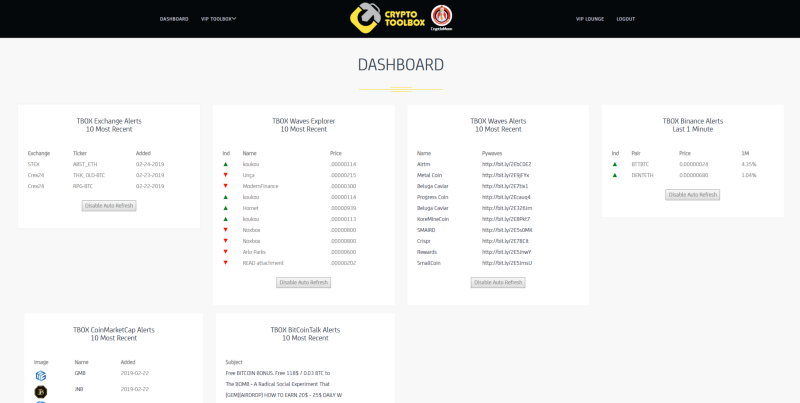
Task: Click the 02-24-2019 added date
Action: click(150, 164)
